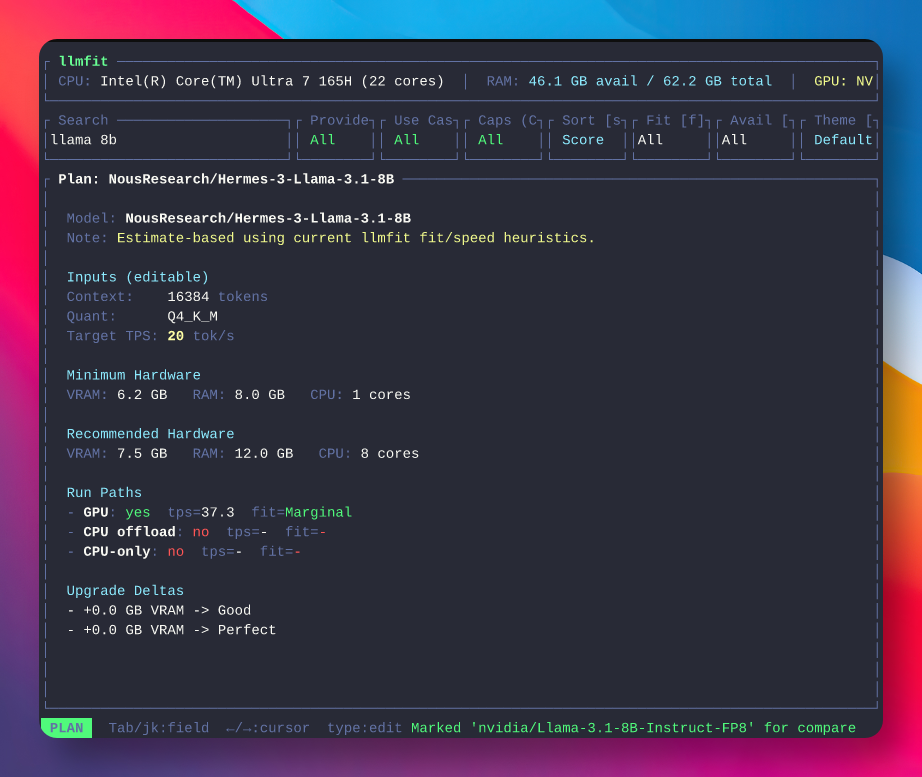
Task: Select minimum 'RAM: 8.0 GB' value
Action: point(239,395)
